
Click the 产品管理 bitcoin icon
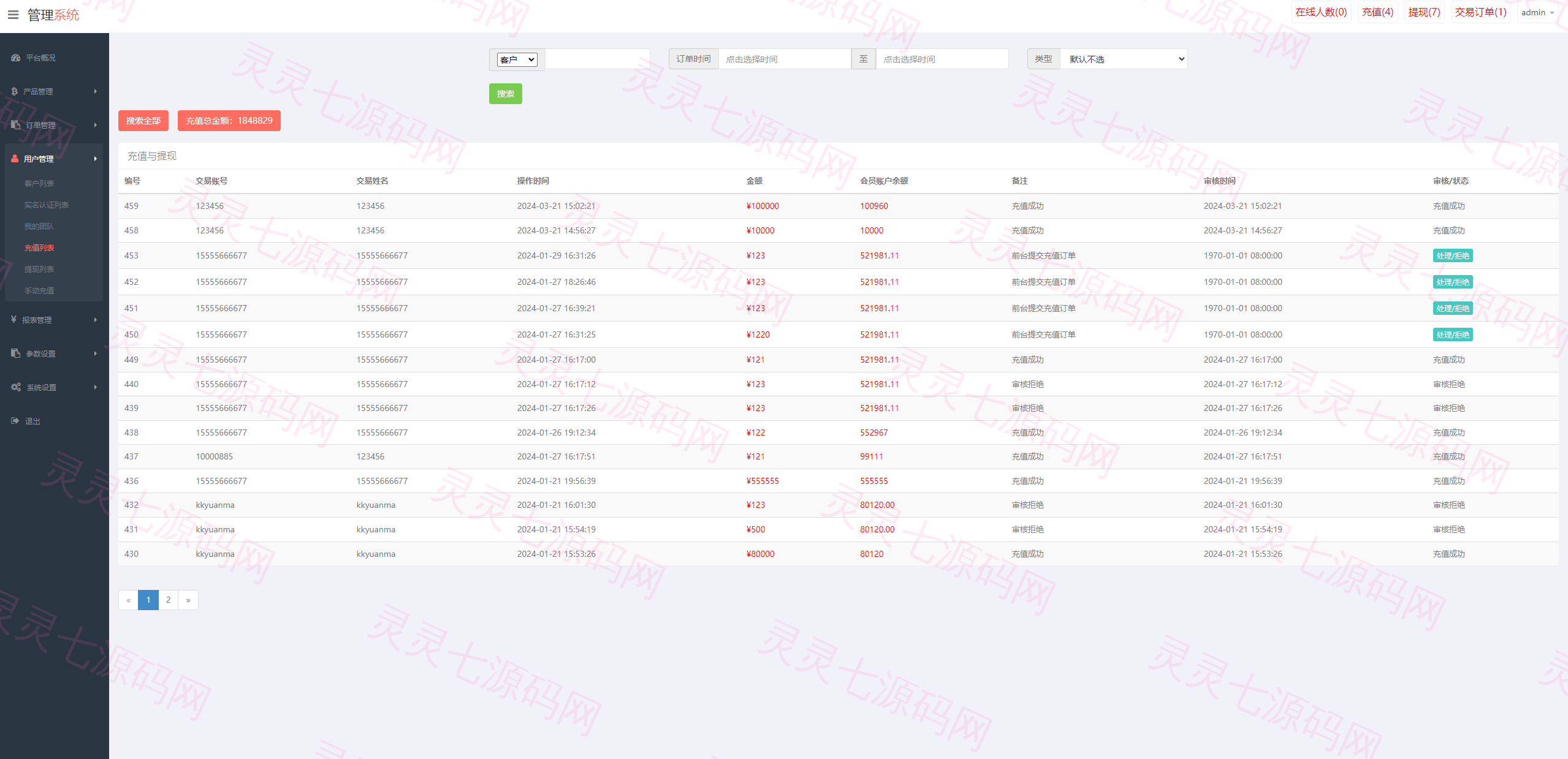tap(14, 91)
